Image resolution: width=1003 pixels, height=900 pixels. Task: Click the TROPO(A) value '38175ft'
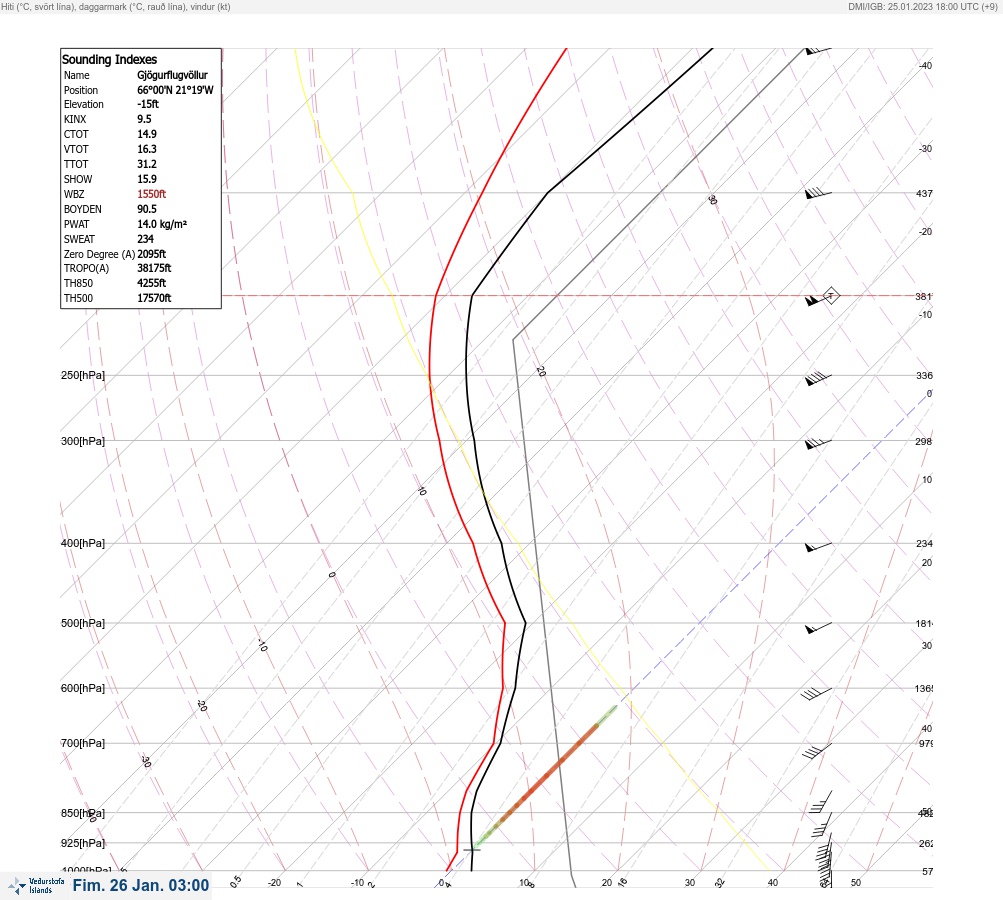coord(154,268)
